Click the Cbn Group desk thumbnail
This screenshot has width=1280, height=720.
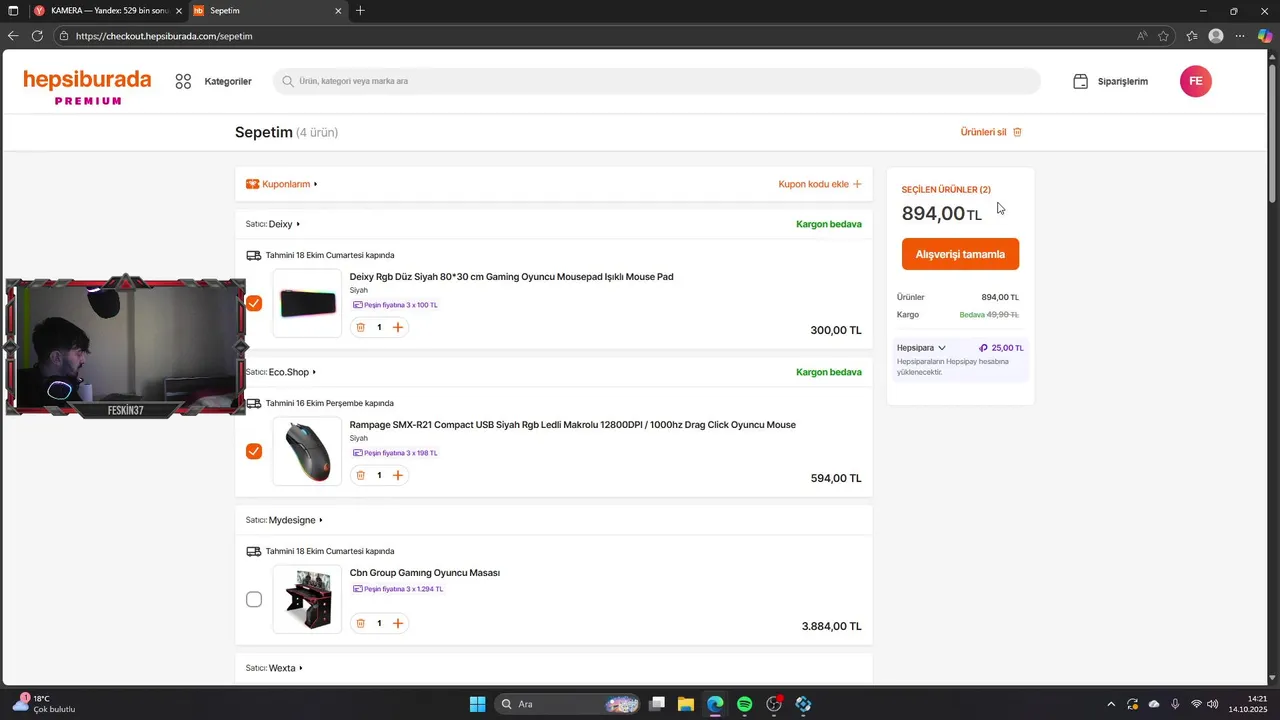pyautogui.click(x=307, y=599)
